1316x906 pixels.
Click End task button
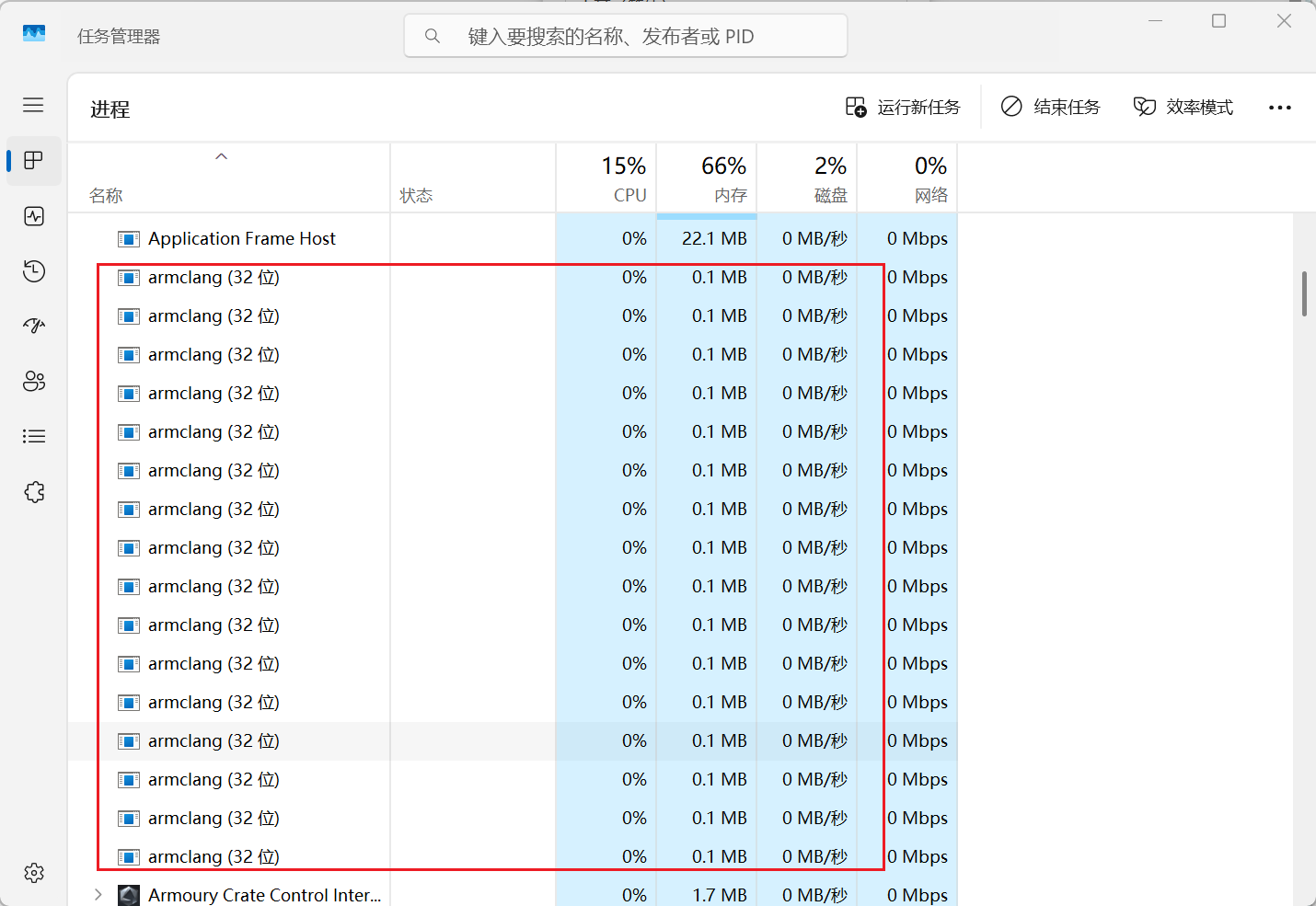point(1051,107)
